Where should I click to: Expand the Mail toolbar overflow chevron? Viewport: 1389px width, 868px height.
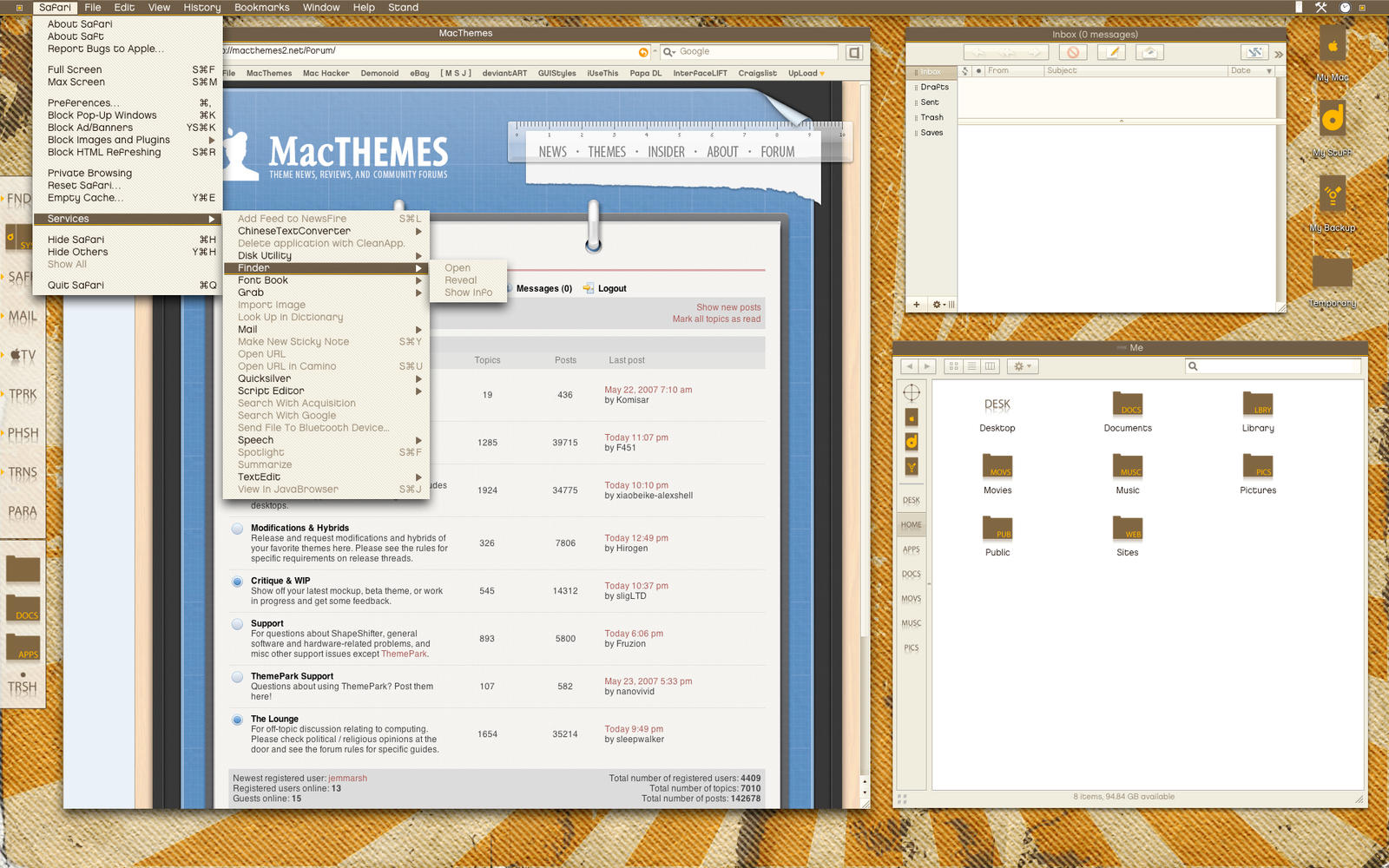tap(1279, 54)
